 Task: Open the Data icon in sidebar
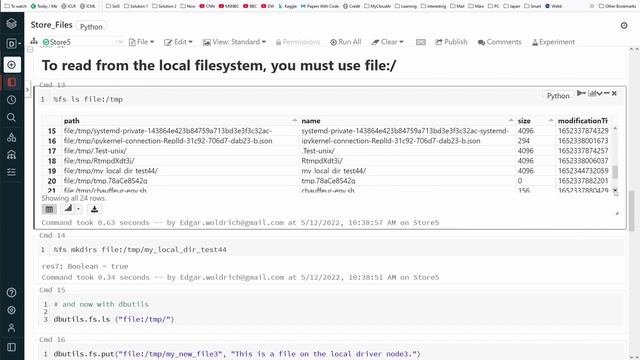pos(11,137)
